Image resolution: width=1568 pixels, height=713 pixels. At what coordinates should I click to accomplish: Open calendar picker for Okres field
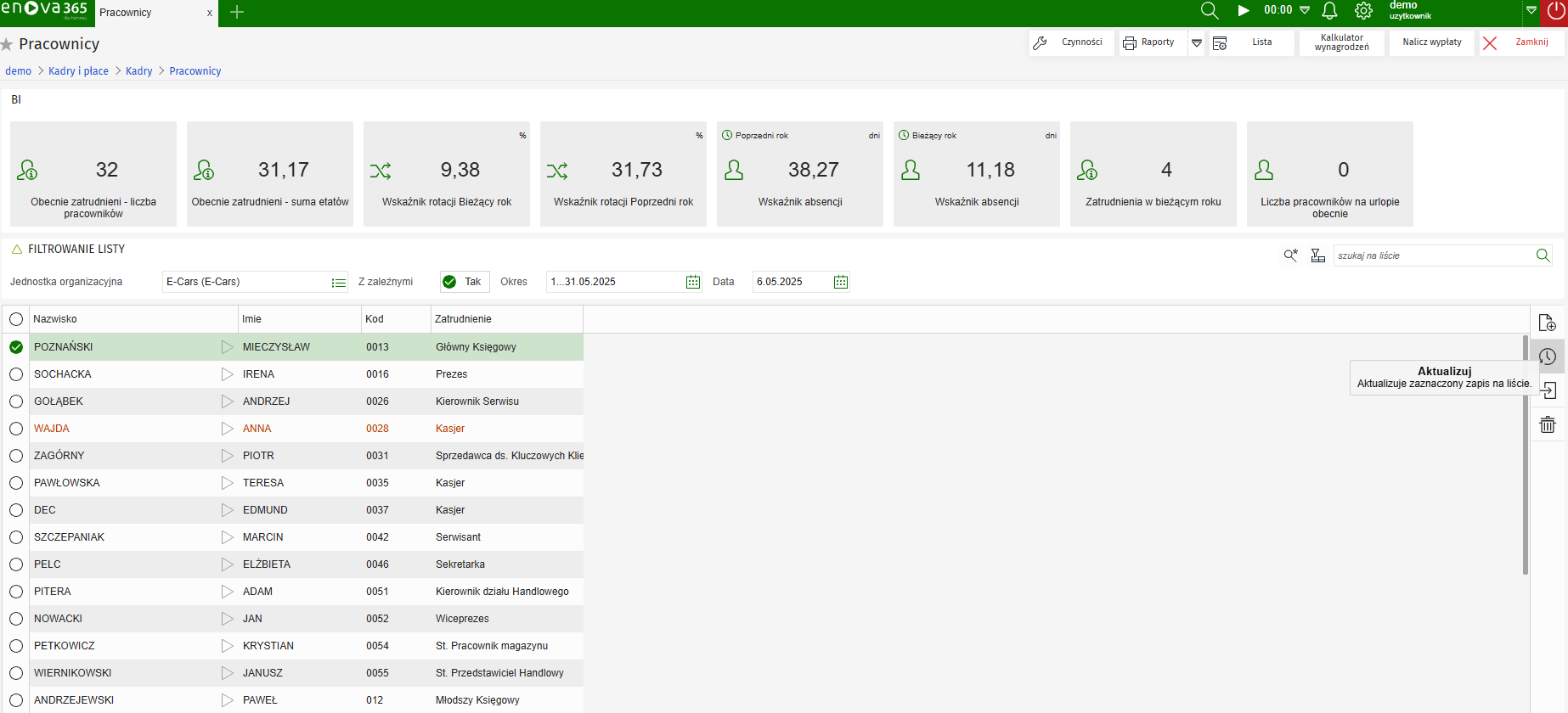coord(693,282)
